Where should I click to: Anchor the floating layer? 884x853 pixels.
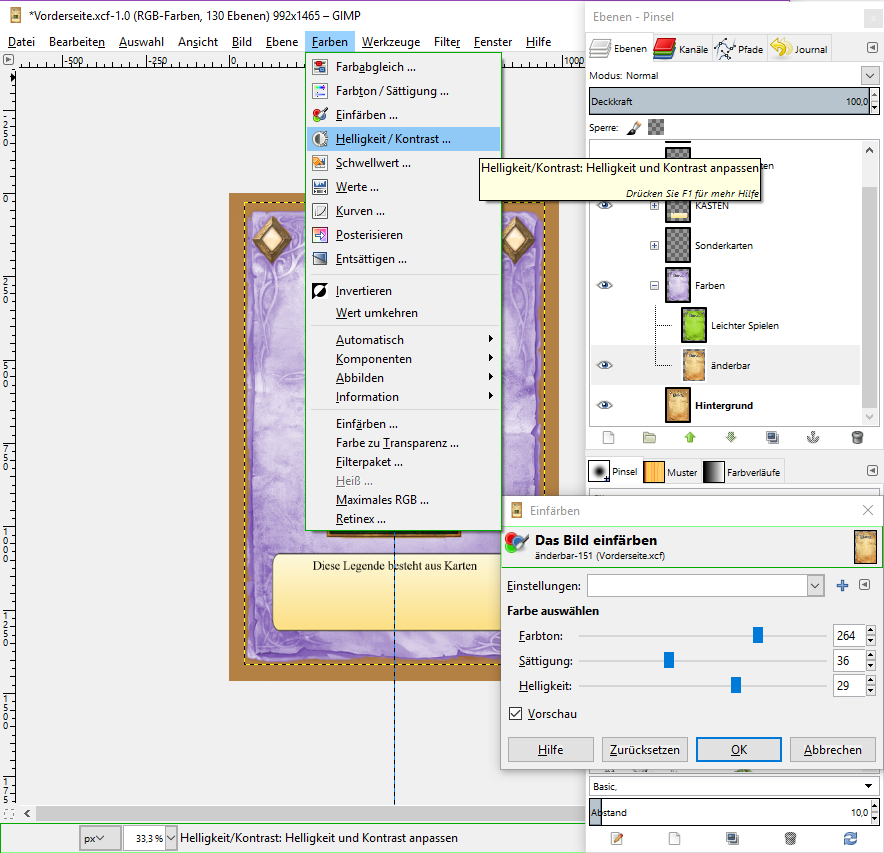(814, 437)
